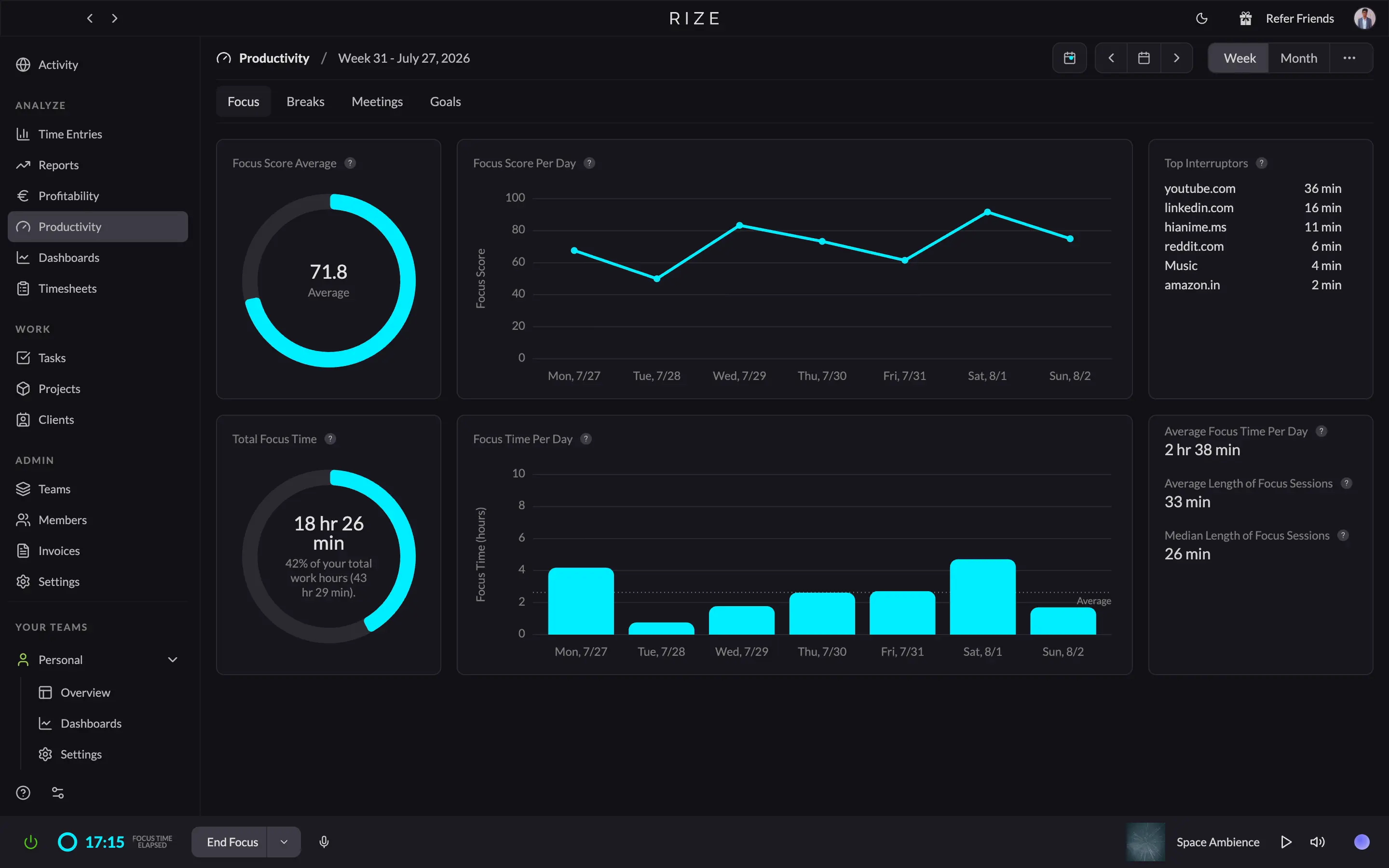Show help for Top Interruptors

[1262, 163]
